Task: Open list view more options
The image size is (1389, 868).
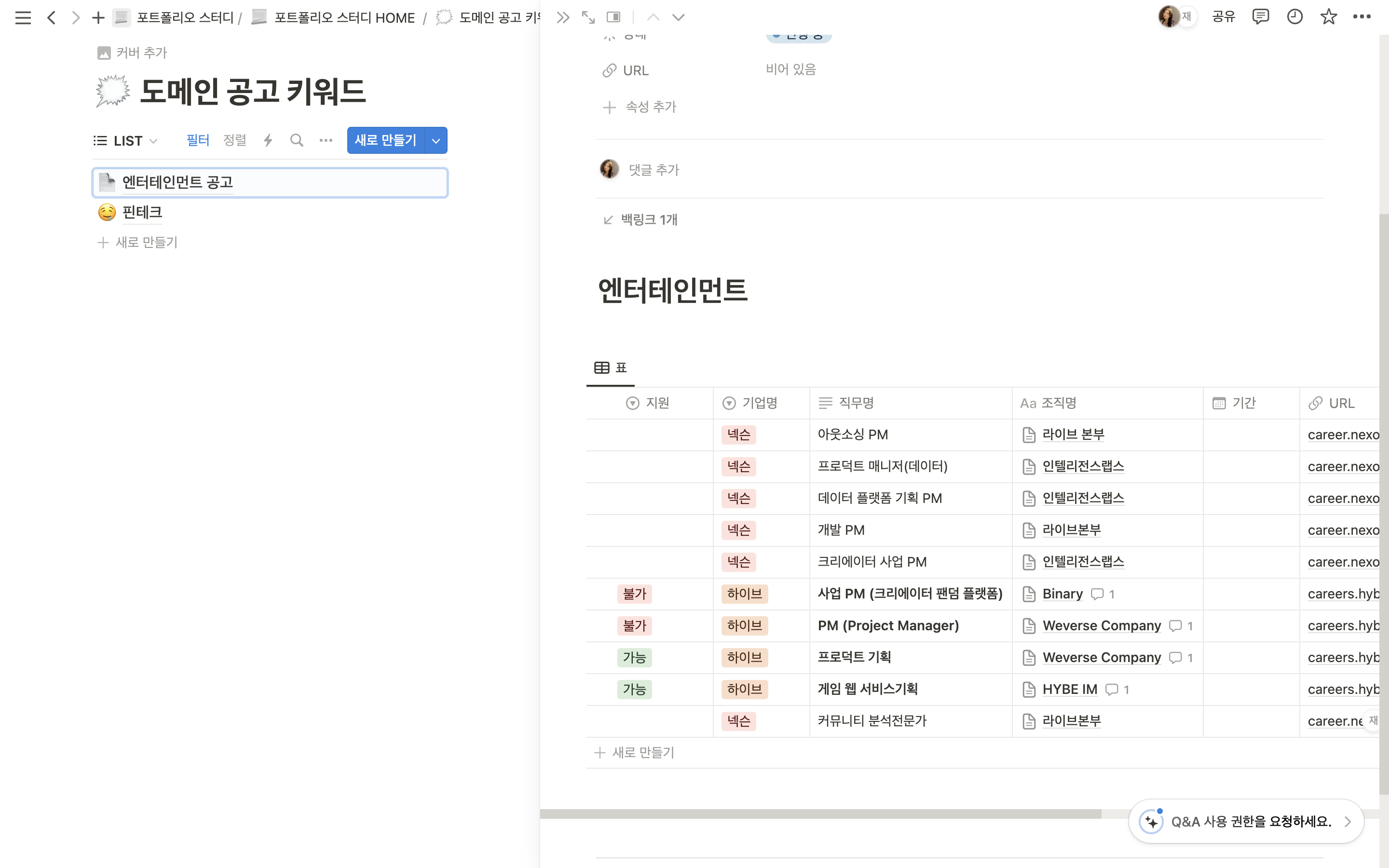Action: click(326, 141)
